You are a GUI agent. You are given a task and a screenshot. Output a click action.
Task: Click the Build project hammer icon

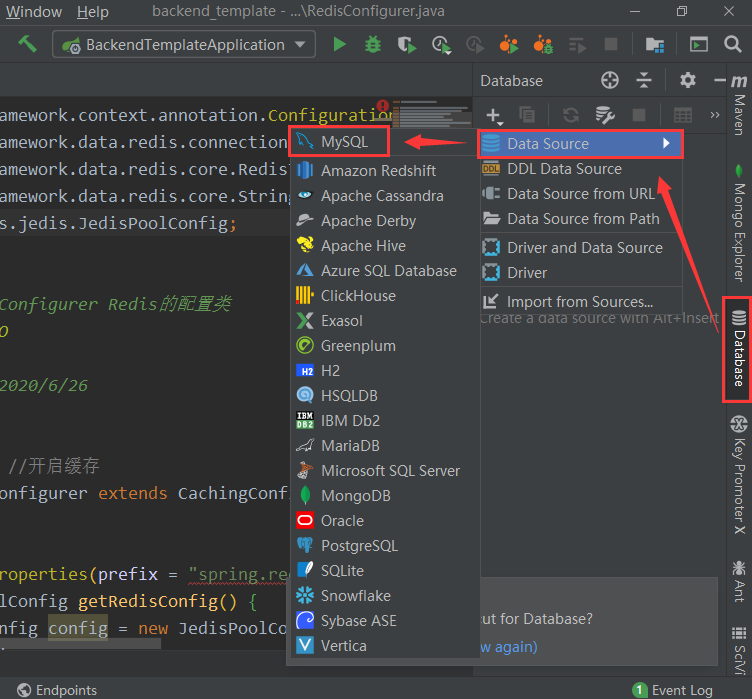click(x=27, y=44)
